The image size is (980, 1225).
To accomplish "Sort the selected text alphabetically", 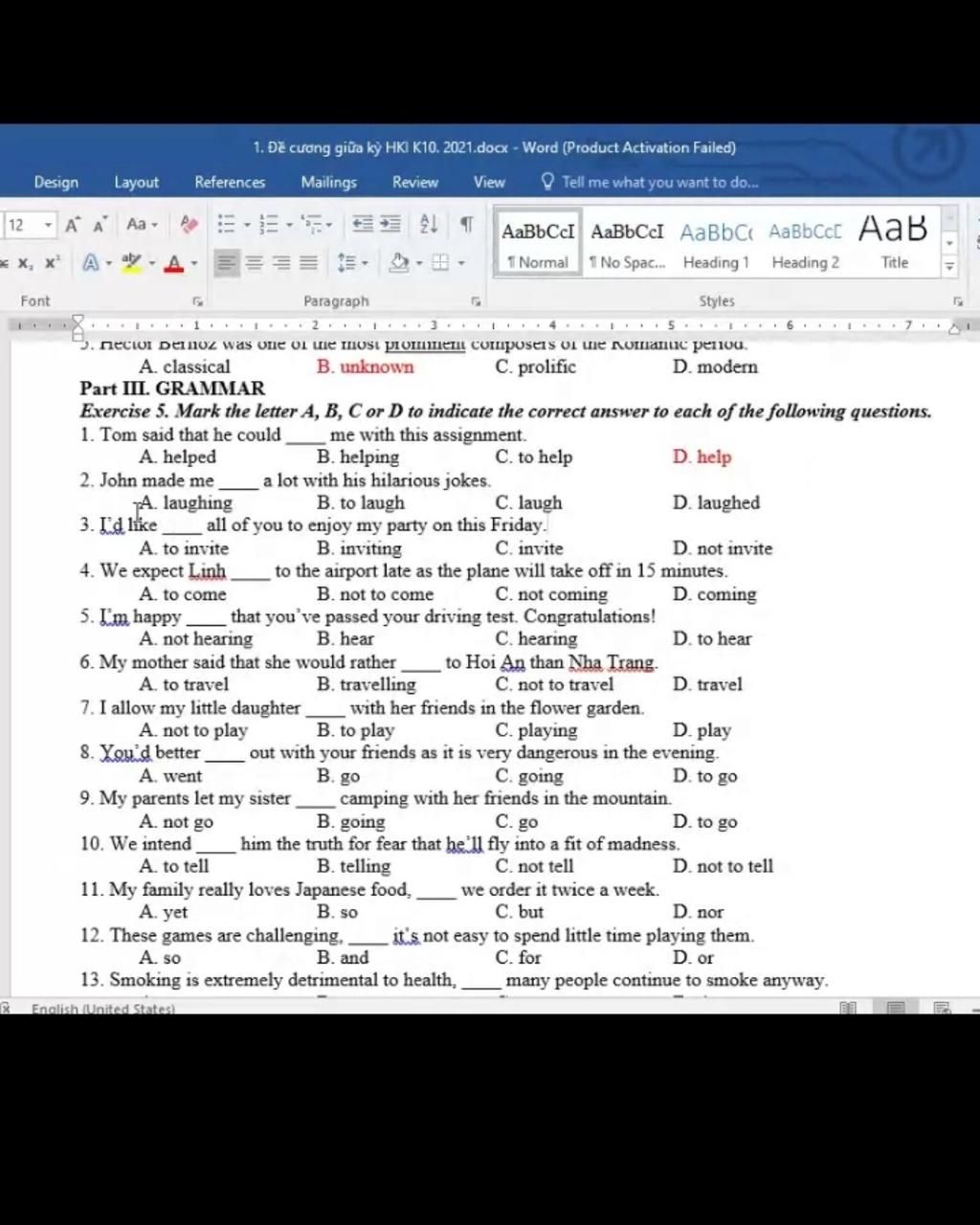I will (429, 225).
